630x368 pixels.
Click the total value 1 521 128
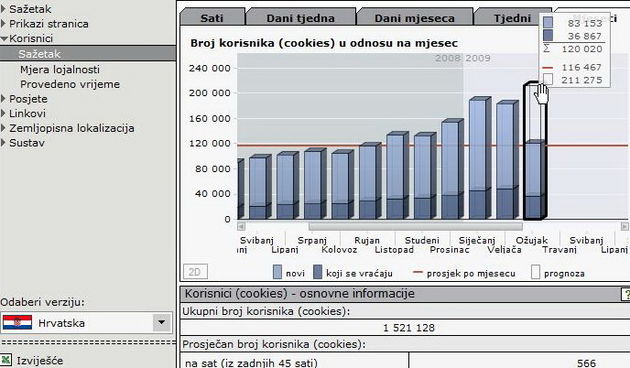(409, 328)
